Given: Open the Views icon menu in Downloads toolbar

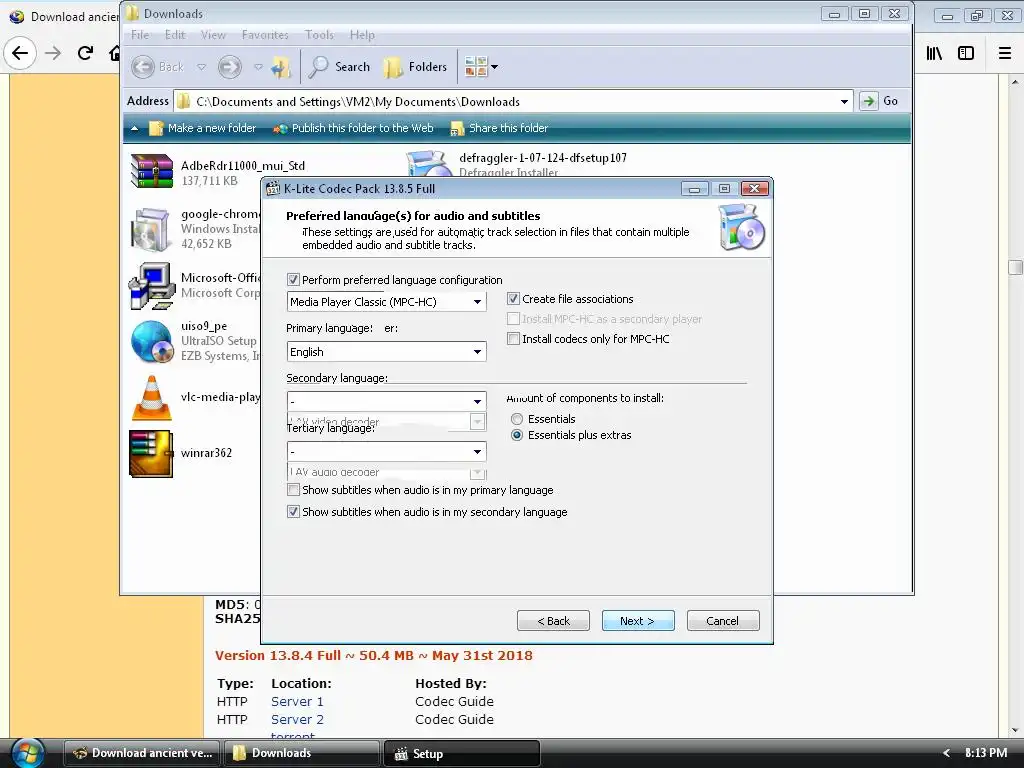Looking at the screenshot, I should point(481,67).
